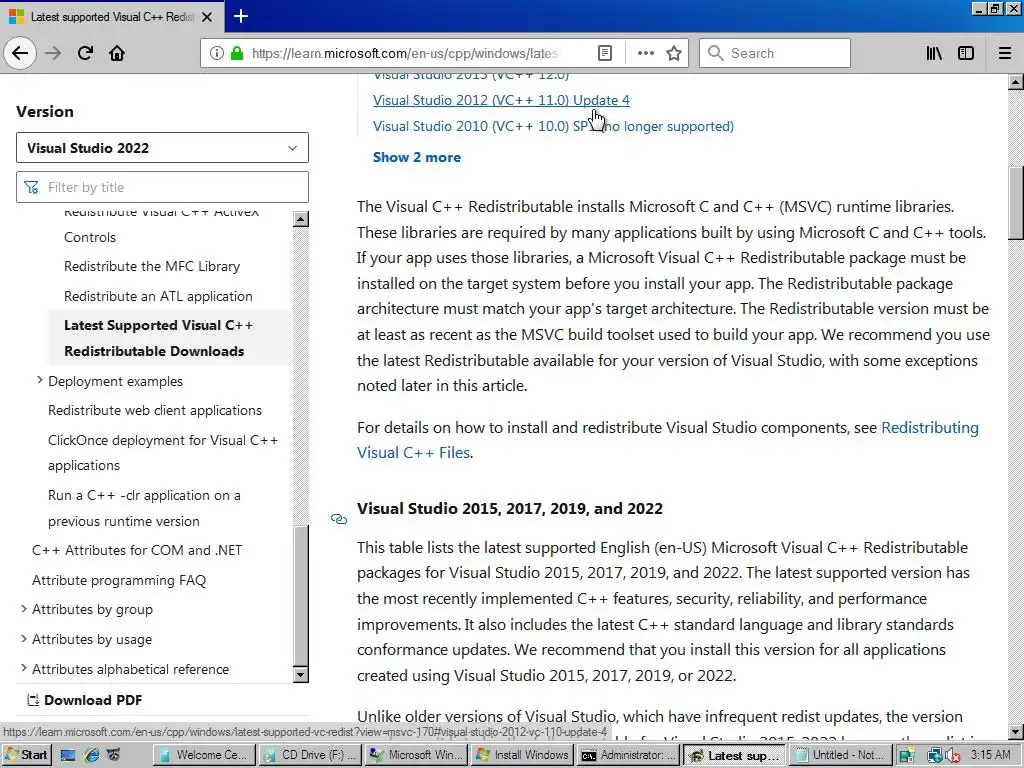
Task: Switch to Microsoft Win... taskbar window
Action: pos(415,755)
